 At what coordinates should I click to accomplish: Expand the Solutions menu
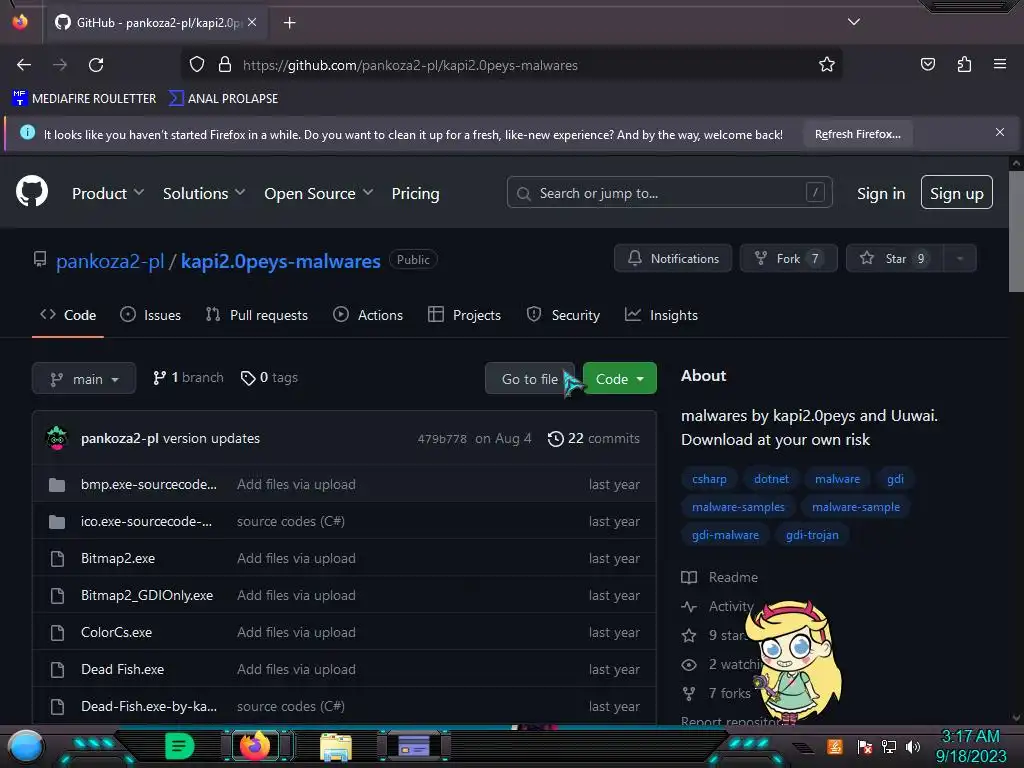tap(204, 193)
